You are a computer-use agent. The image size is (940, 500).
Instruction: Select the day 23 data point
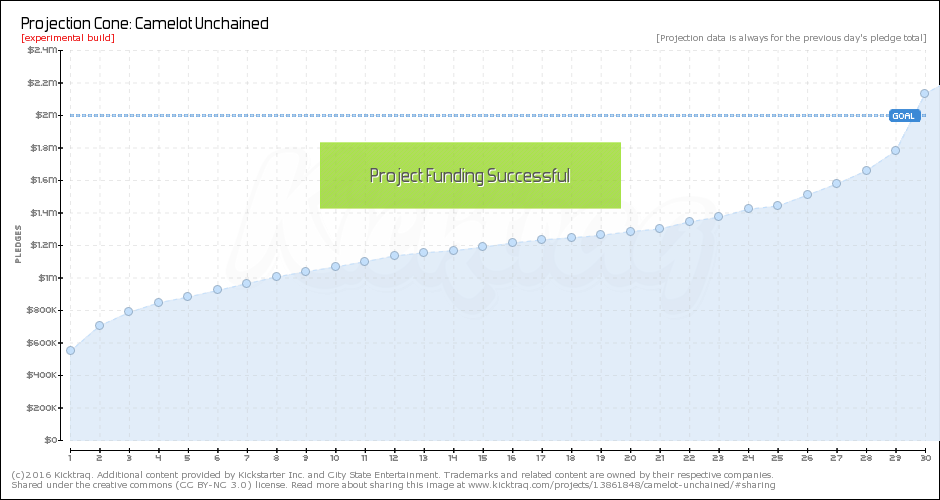pyautogui.click(x=718, y=216)
